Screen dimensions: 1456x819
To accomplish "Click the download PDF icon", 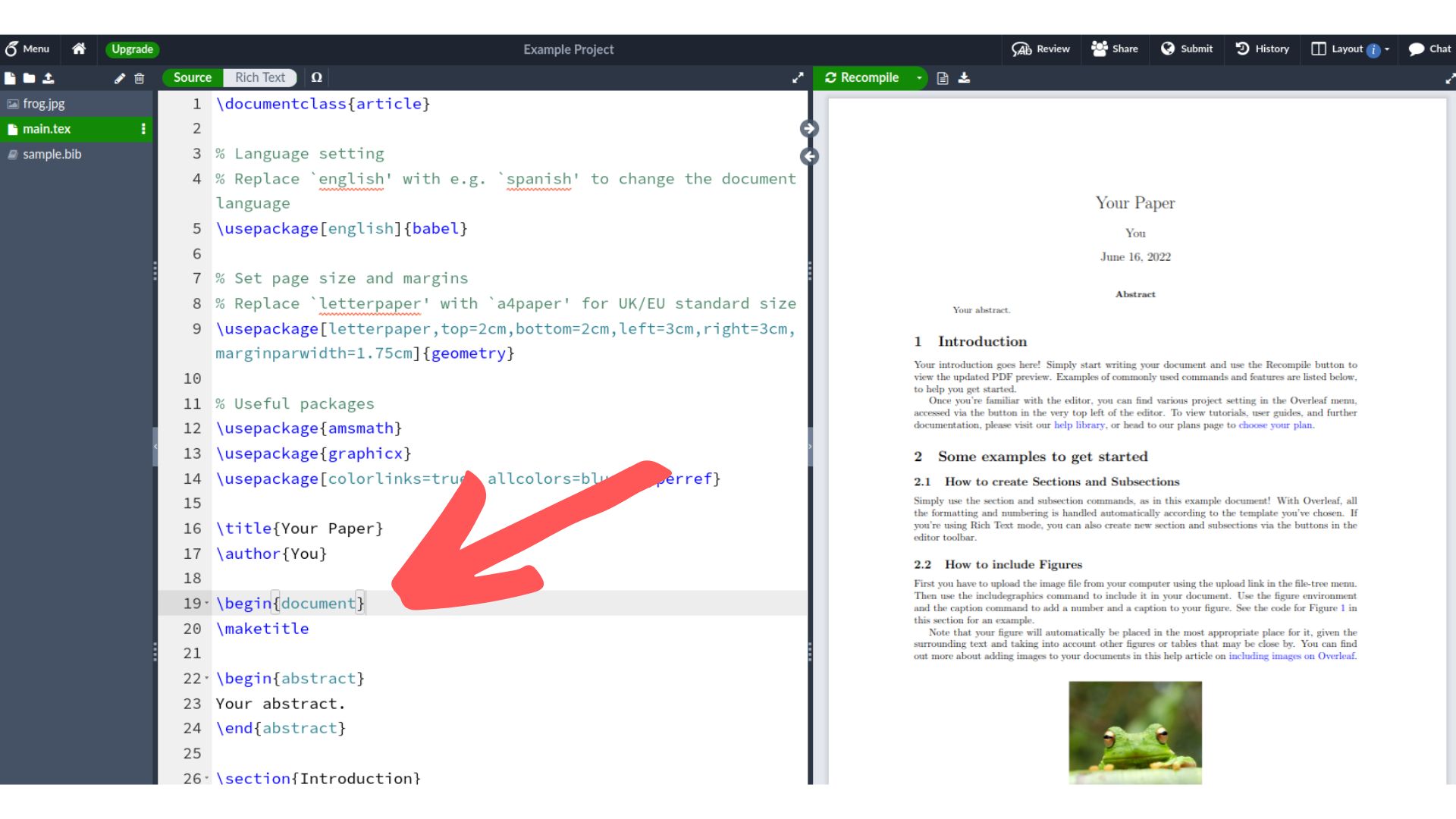I will coord(964,78).
